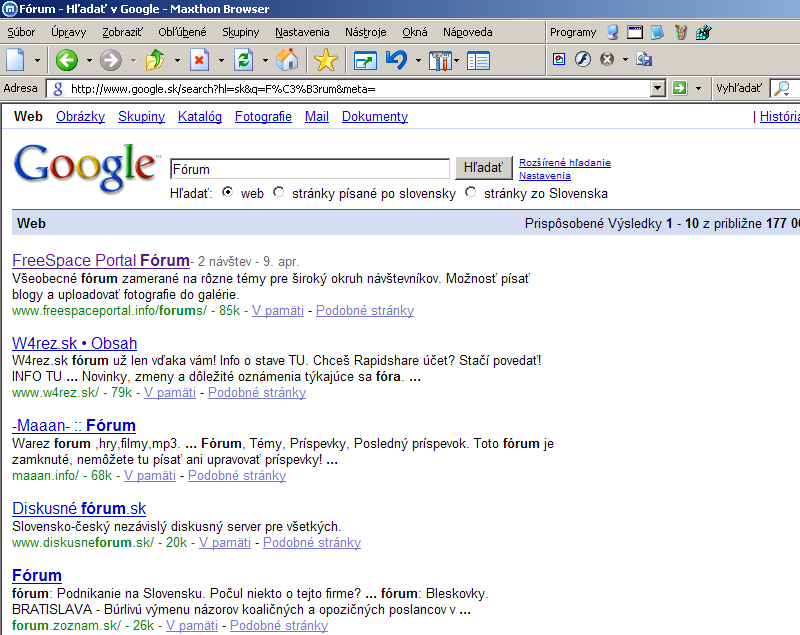Click the gray circular X blocker icon
This screenshot has height=635, width=800.
point(607,60)
